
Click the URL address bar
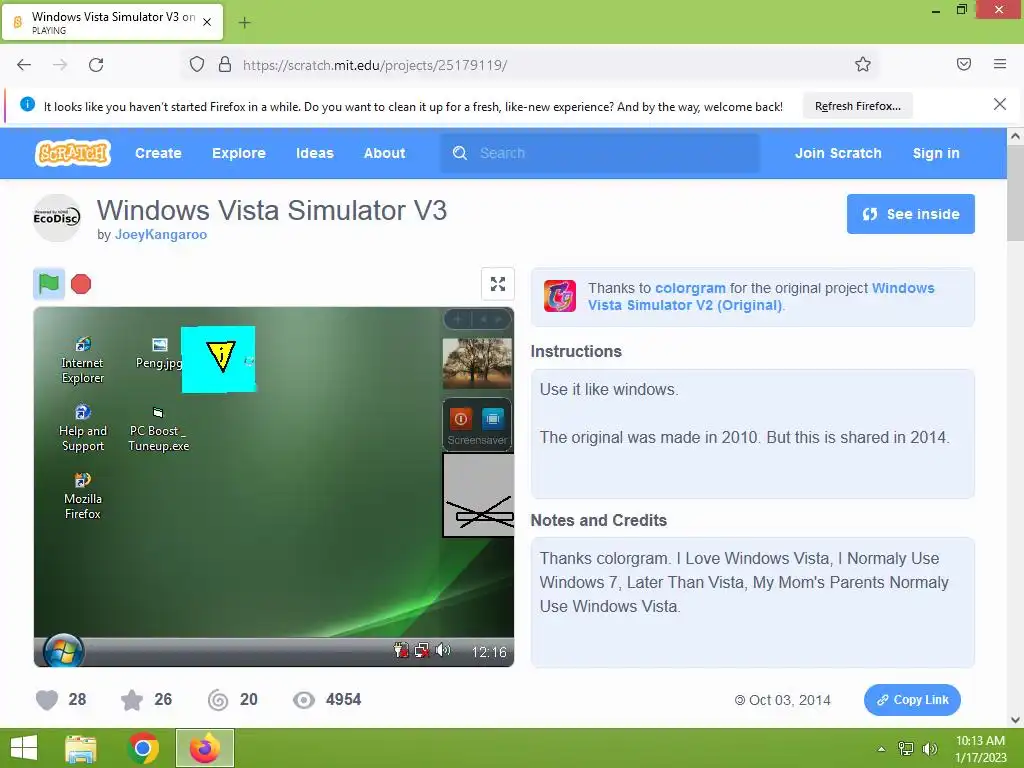click(529, 65)
